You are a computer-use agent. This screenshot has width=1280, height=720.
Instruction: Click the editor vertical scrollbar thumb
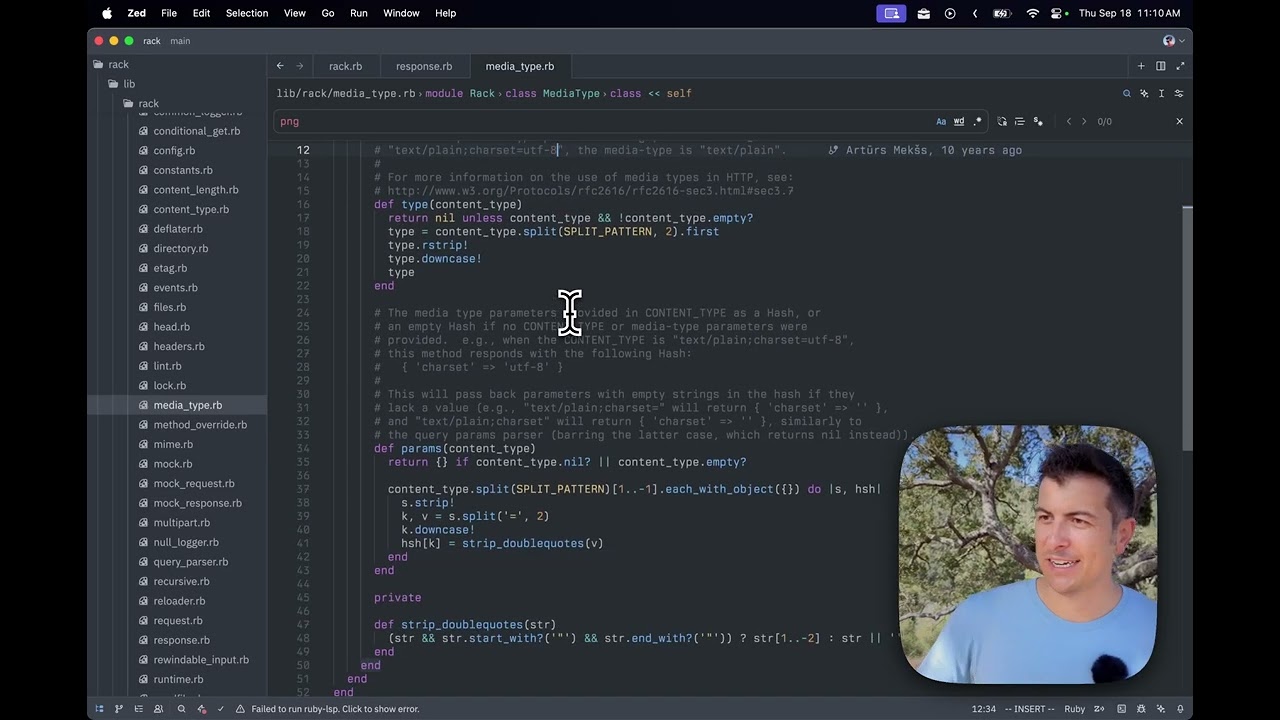coord(1187,327)
